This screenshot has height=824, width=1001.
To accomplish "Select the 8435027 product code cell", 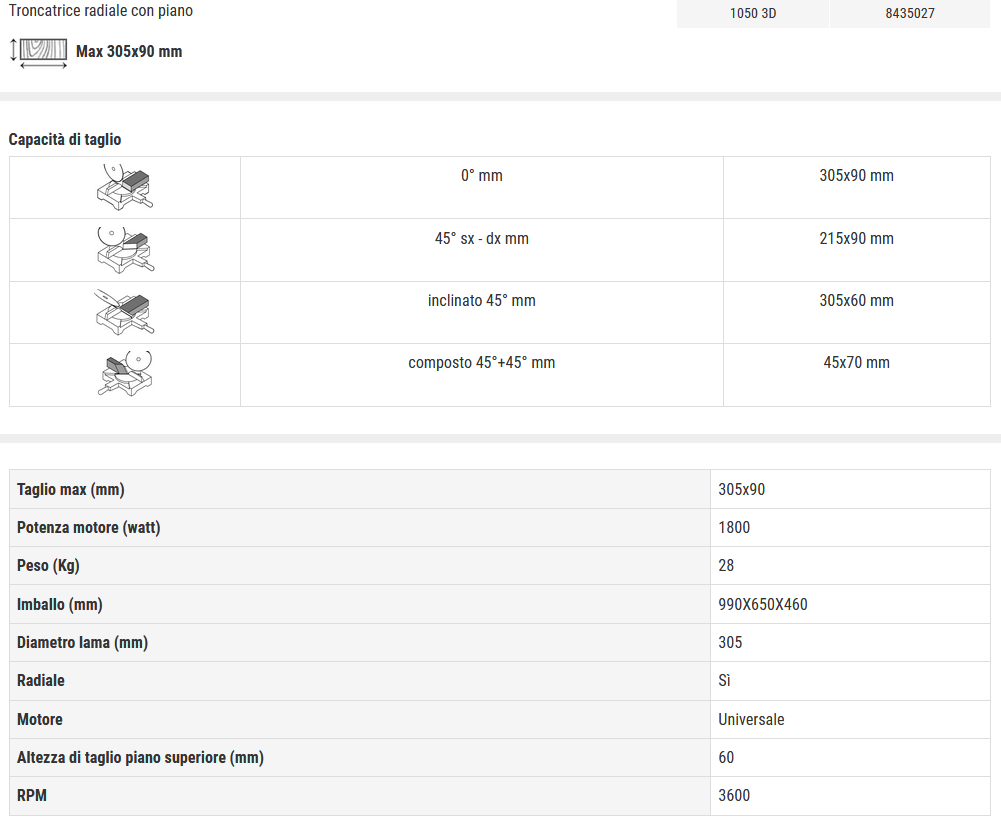I will 910,14.
